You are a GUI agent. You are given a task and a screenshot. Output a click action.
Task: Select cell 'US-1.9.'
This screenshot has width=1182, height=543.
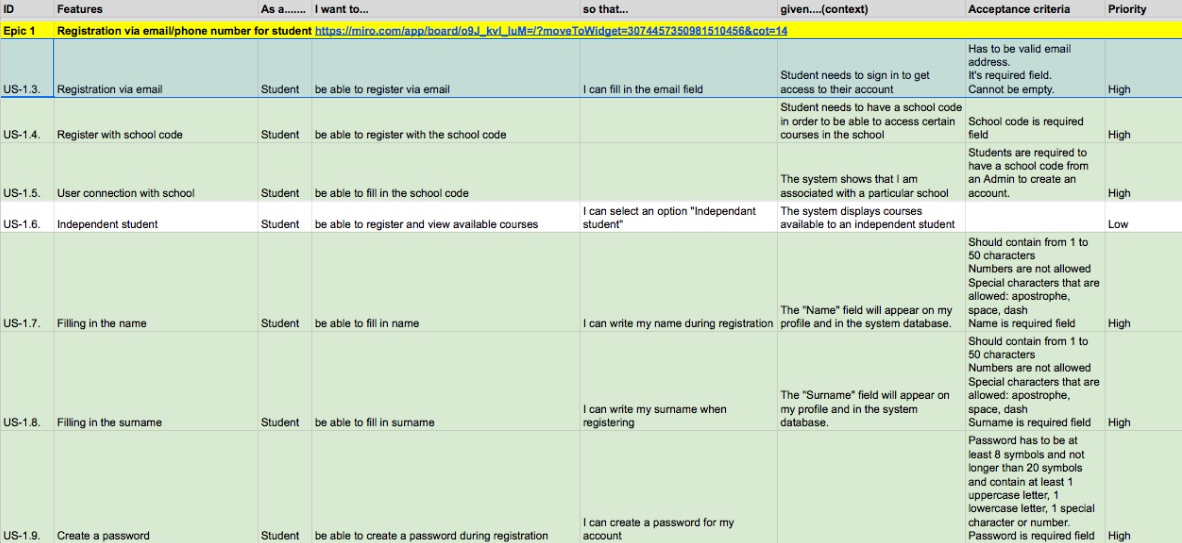pos(27,487)
